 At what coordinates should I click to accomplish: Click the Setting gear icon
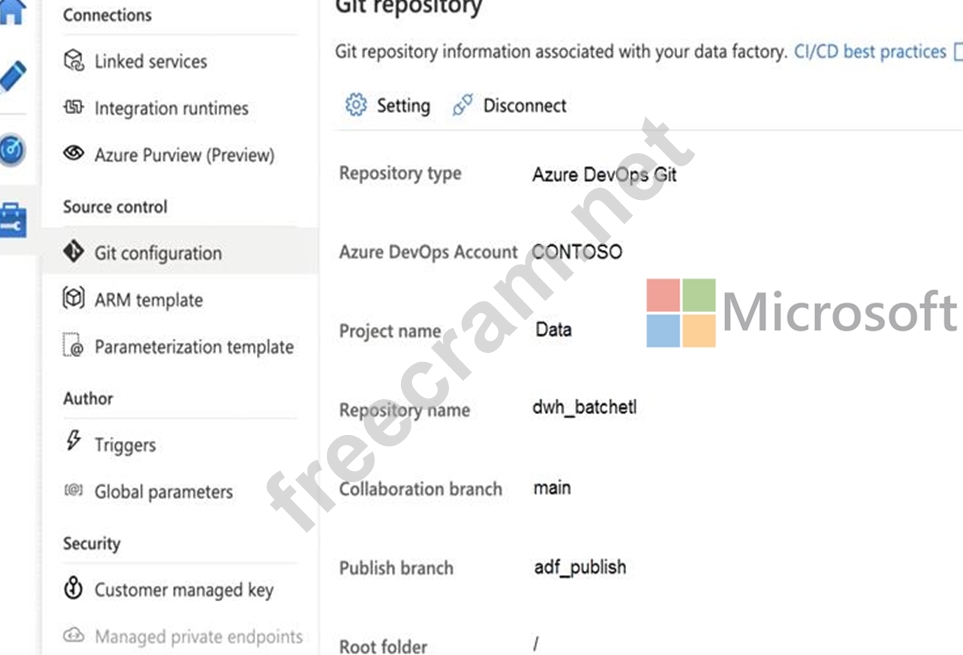point(356,105)
